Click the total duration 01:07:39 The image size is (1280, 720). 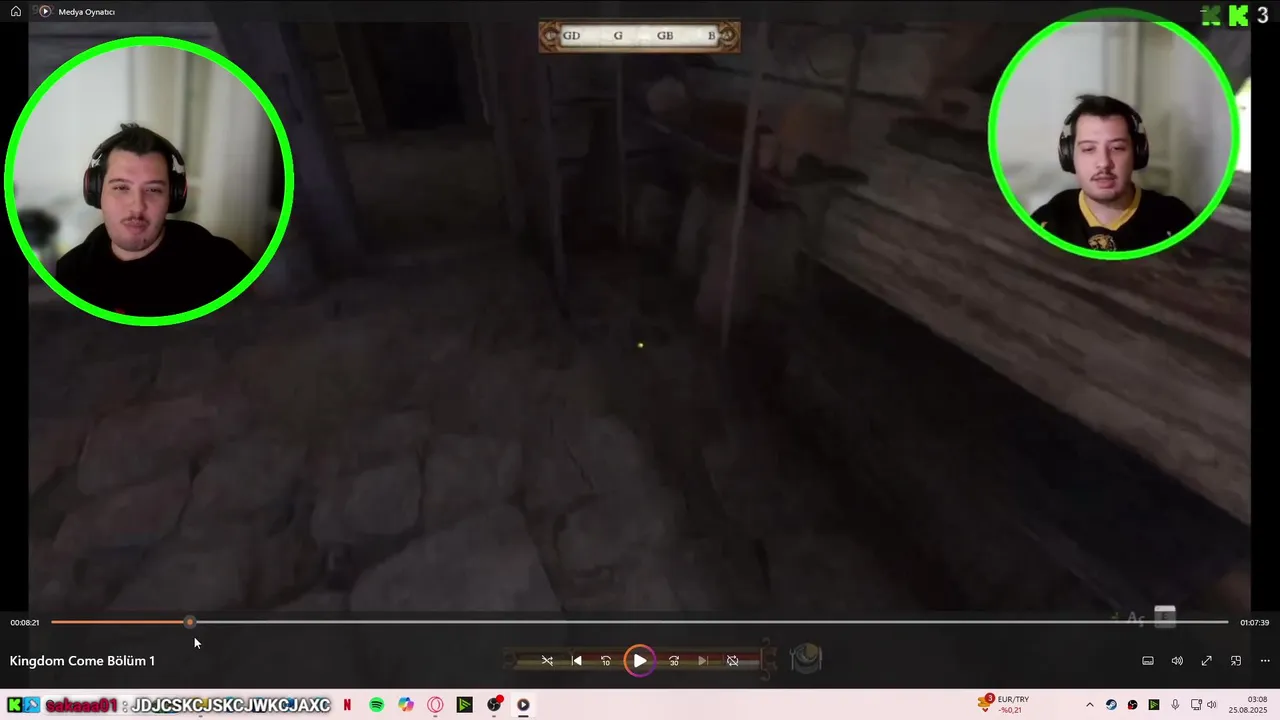(1255, 622)
